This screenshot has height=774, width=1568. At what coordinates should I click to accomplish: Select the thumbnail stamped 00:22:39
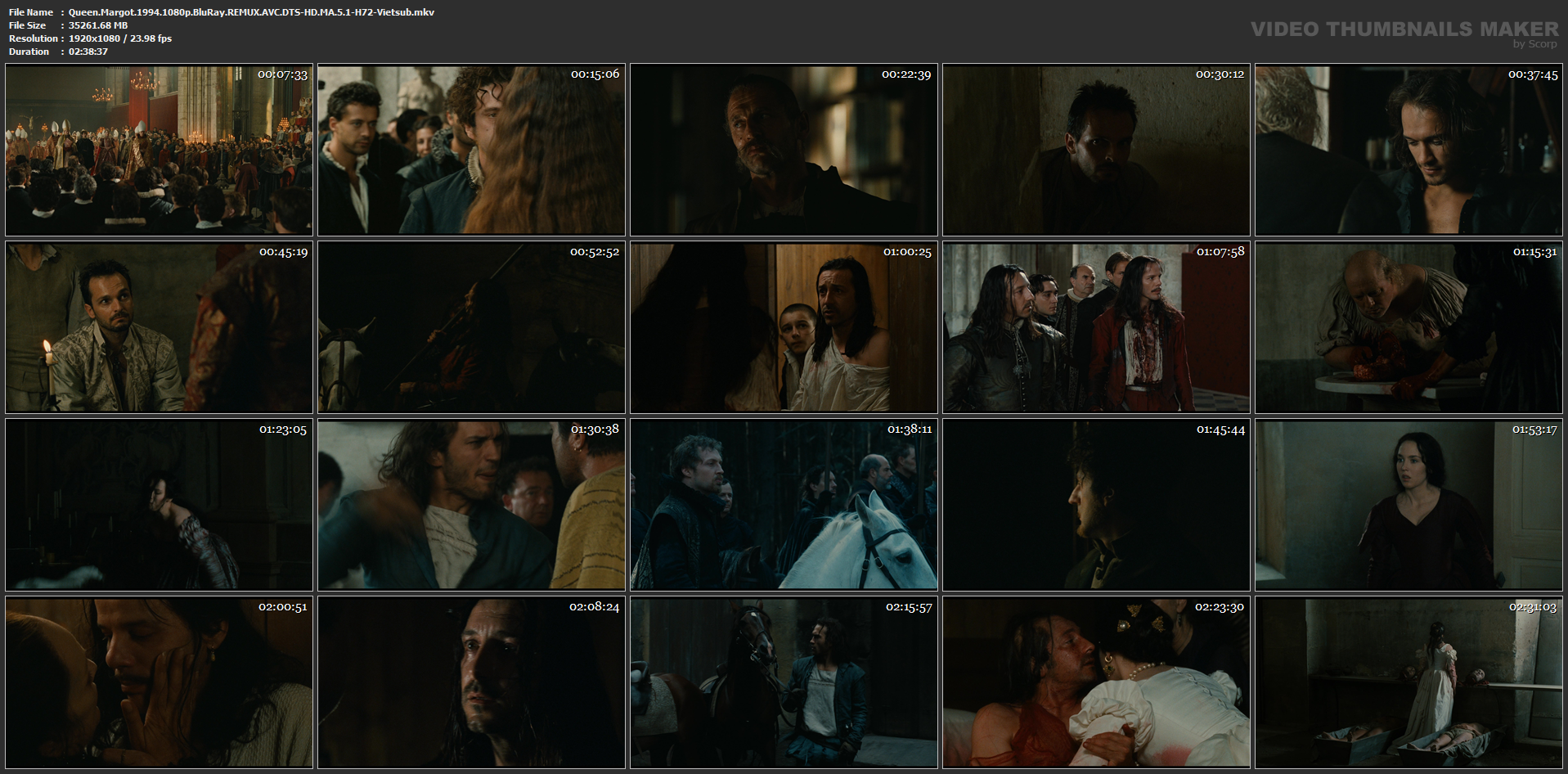(x=784, y=150)
